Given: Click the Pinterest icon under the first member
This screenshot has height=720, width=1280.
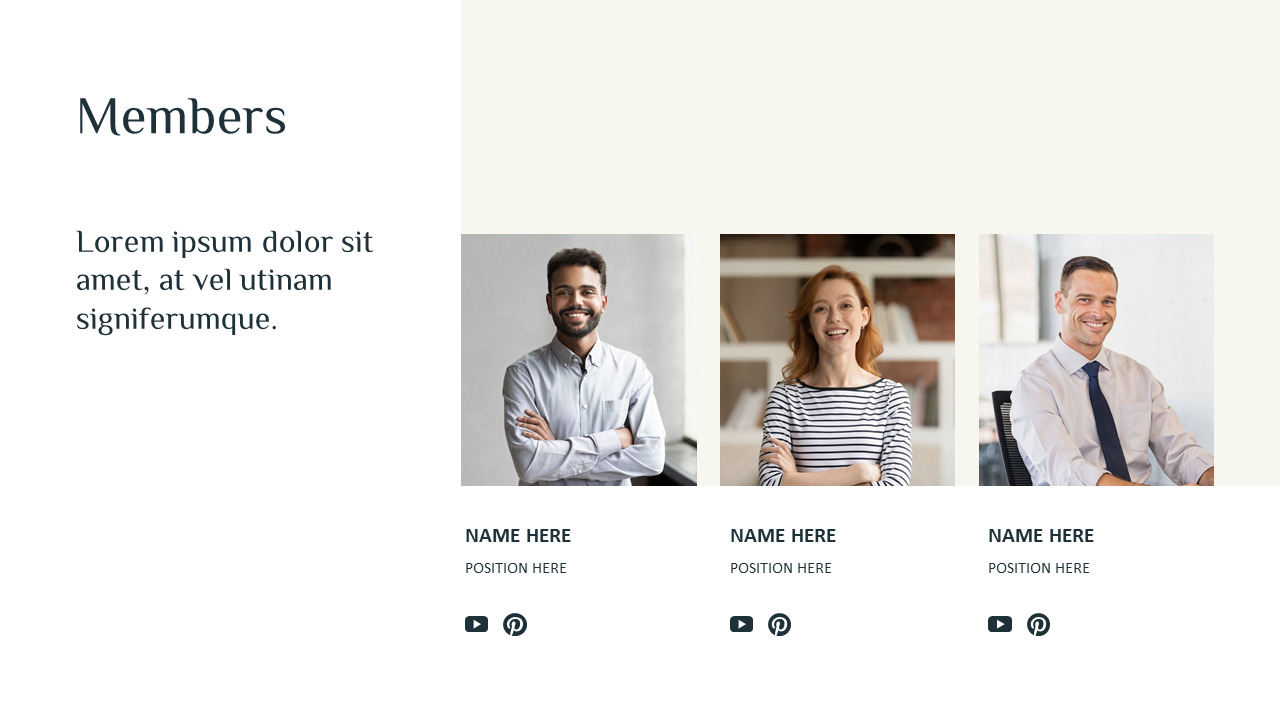Looking at the screenshot, I should tap(515, 625).
